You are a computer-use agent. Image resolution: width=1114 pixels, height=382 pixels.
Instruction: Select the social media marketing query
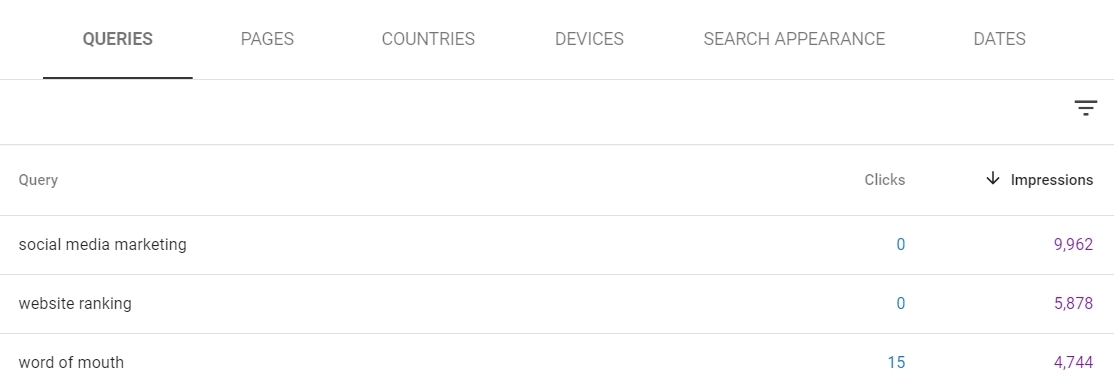click(x=102, y=244)
